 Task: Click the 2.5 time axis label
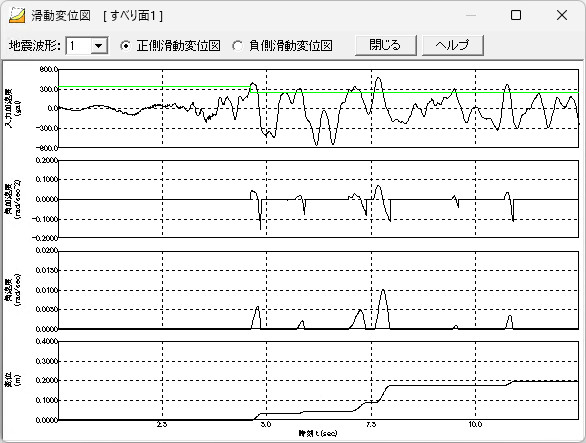point(162,424)
